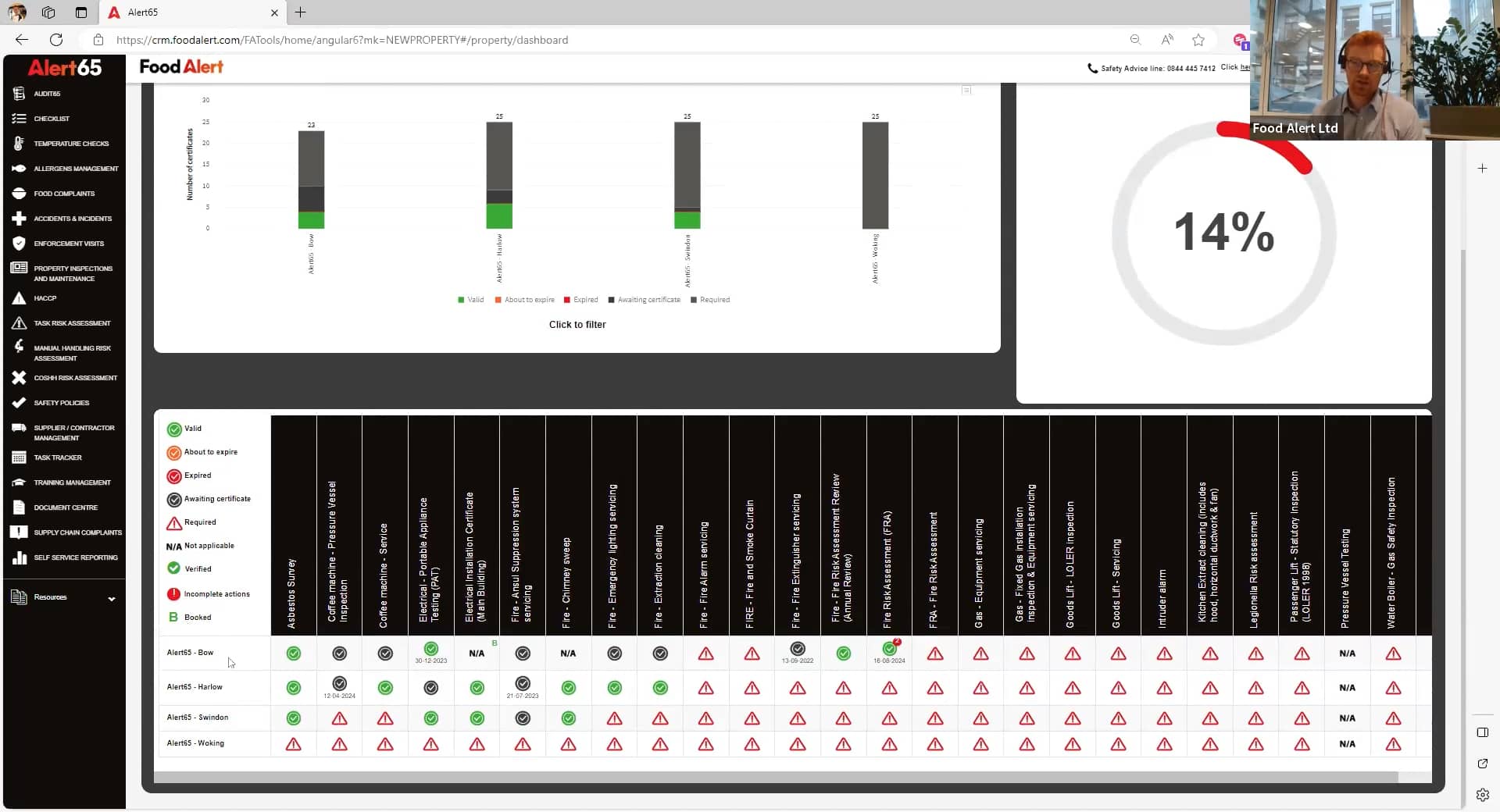Open the HACCP section
Screen dimensions: 1500x812
[x=43, y=298]
